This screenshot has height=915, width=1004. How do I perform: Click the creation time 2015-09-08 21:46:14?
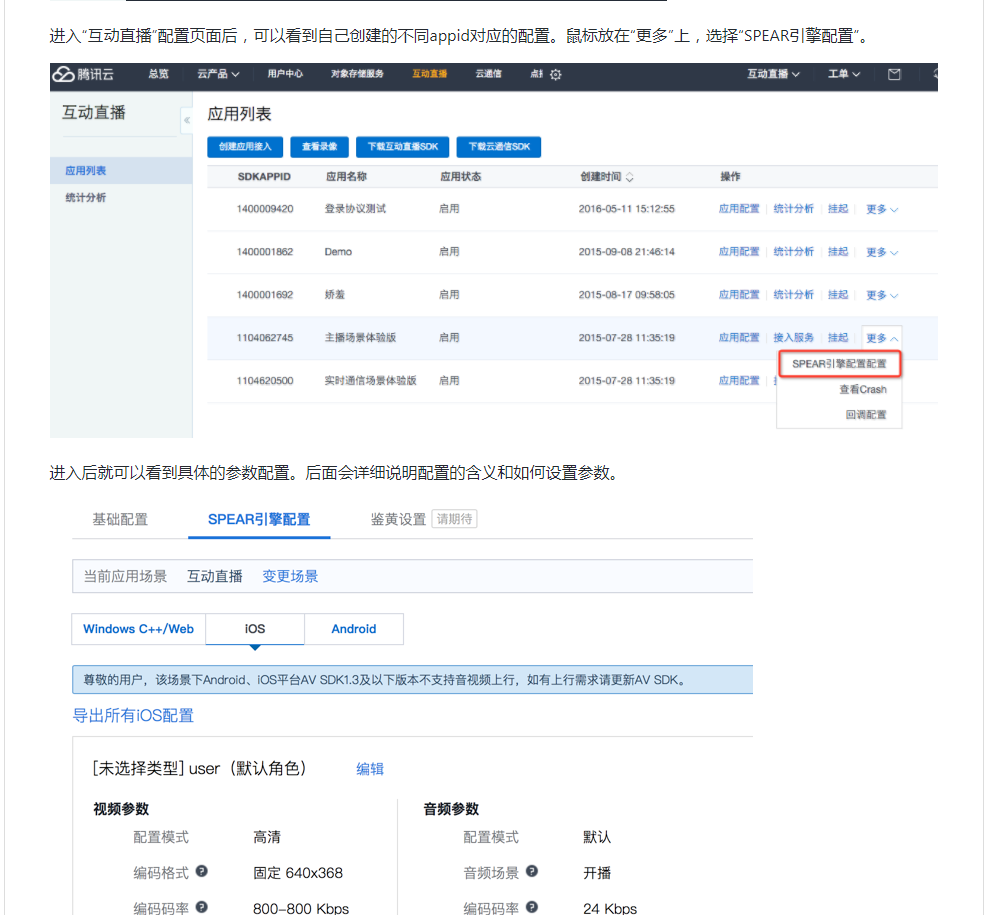click(x=627, y=252)
